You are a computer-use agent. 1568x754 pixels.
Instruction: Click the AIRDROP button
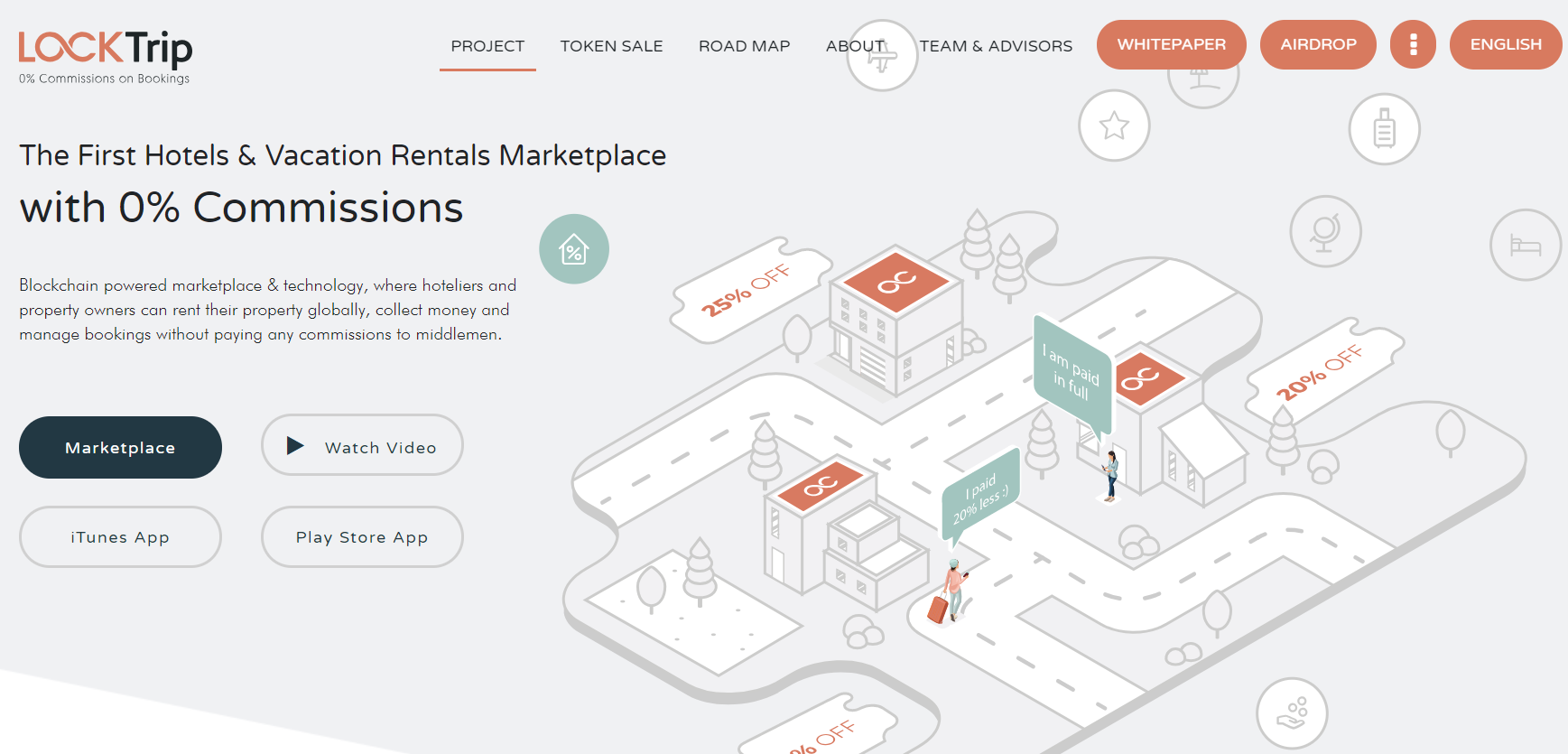click(1318, 44)
